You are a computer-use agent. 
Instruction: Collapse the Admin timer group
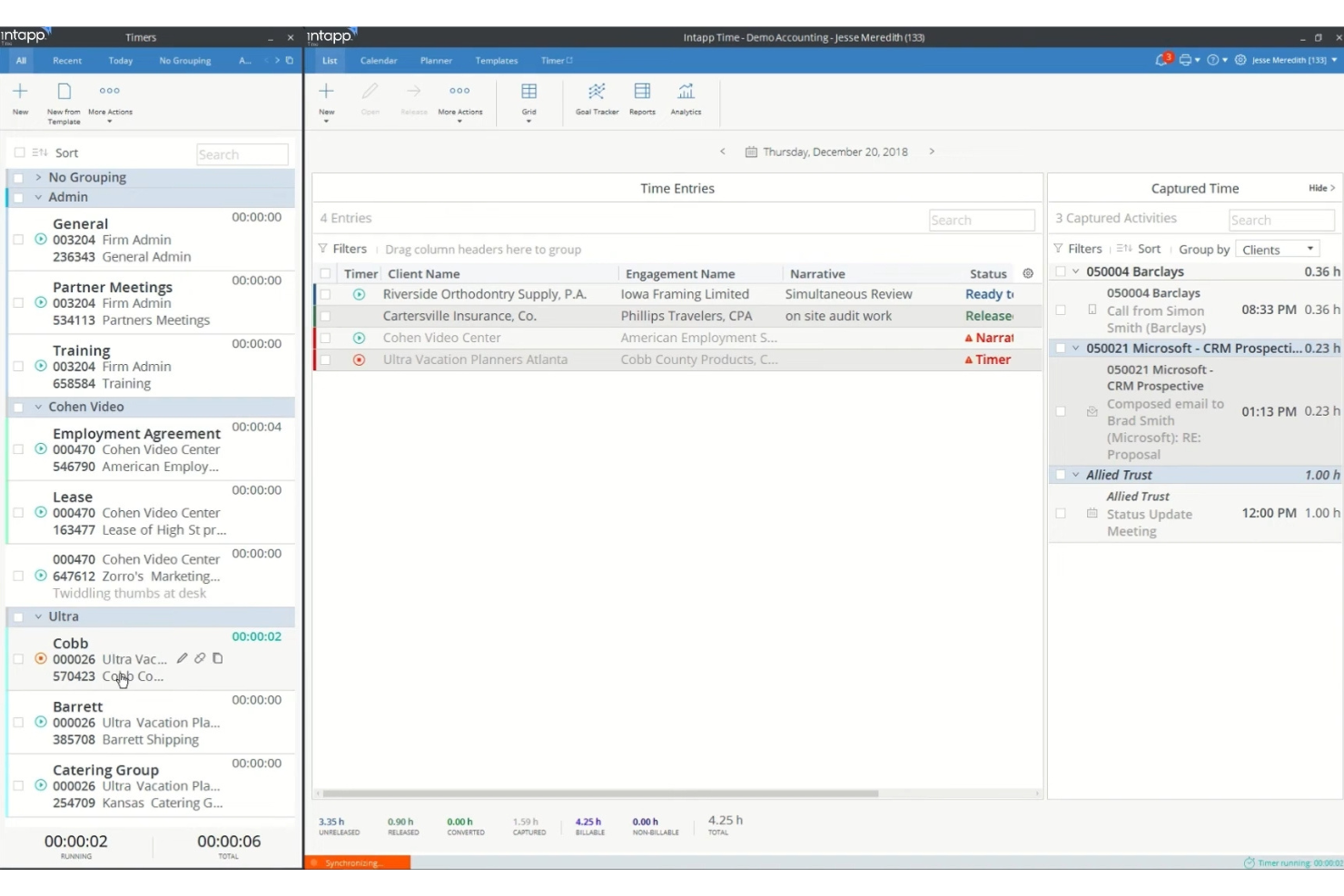click(38, 197)
